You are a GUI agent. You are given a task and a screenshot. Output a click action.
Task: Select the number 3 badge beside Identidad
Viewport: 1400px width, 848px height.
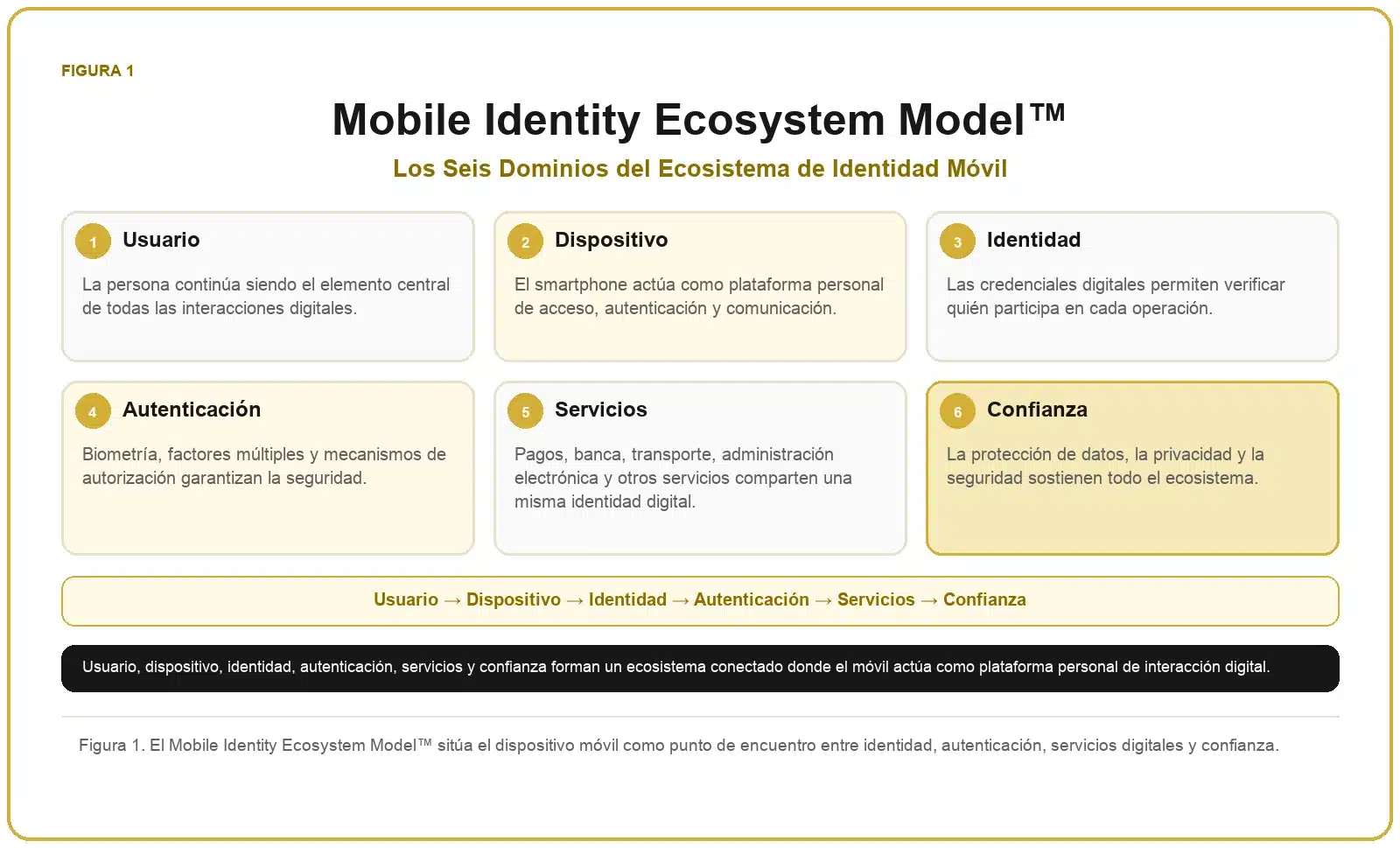tap(957, 242)
